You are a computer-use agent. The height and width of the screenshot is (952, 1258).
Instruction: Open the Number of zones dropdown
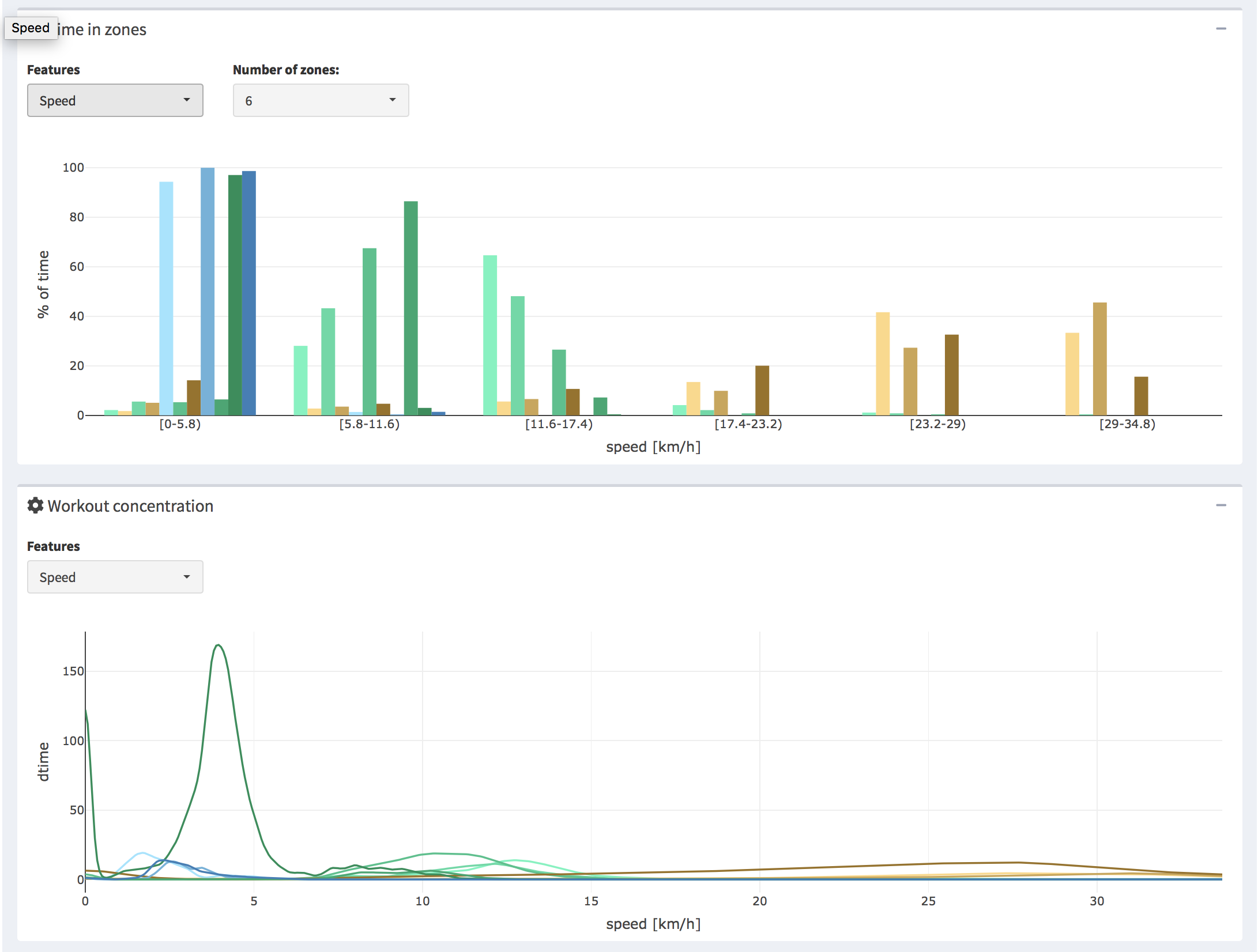point(321,100)
